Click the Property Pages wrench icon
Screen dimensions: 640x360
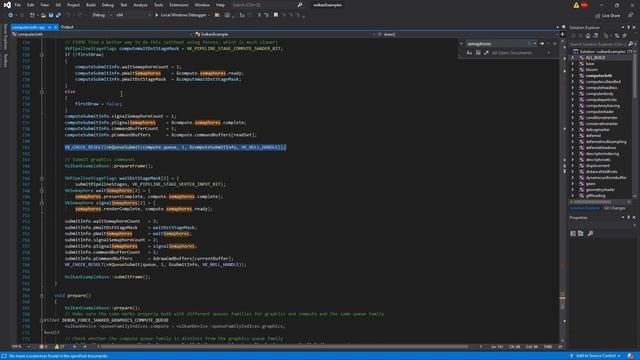click(x=590, y=233)
